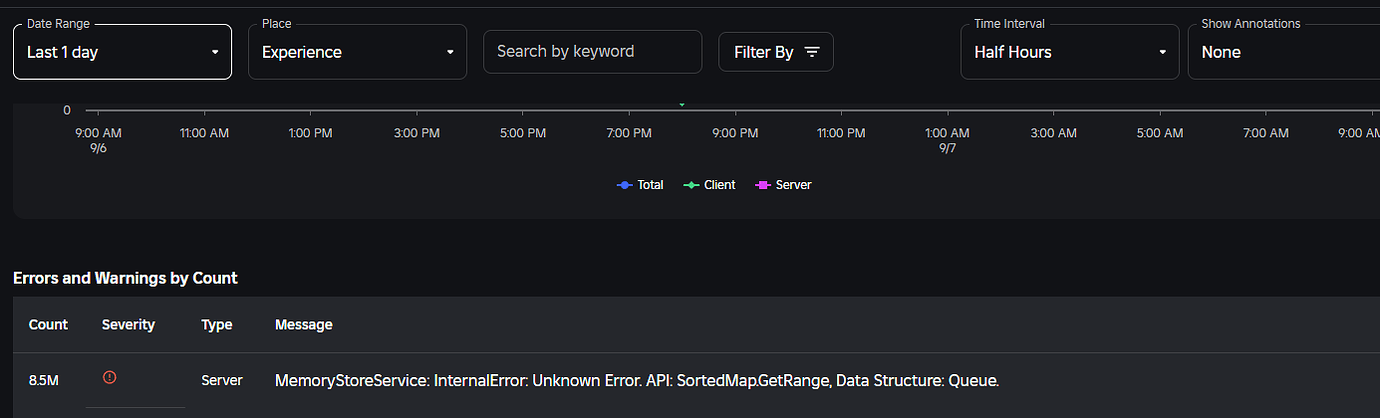Click the Search by keyword field
This screenshot has height=418, width=1380.
click(x=592, y=52)
